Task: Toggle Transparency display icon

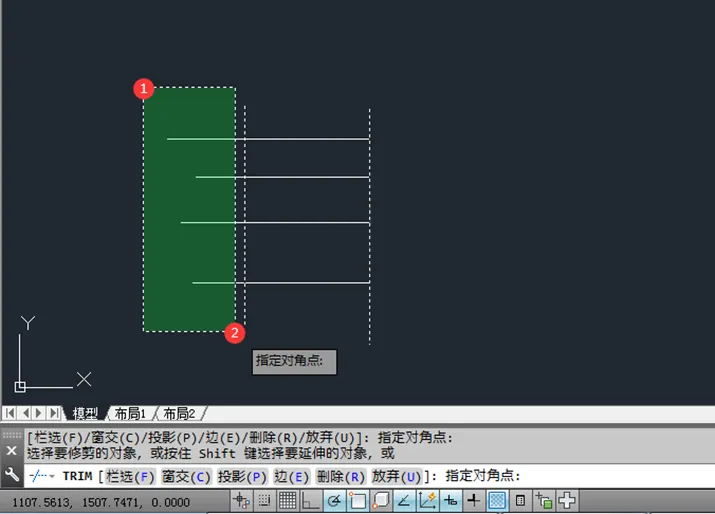Action: pyautogui.click(x=497, y=501)
